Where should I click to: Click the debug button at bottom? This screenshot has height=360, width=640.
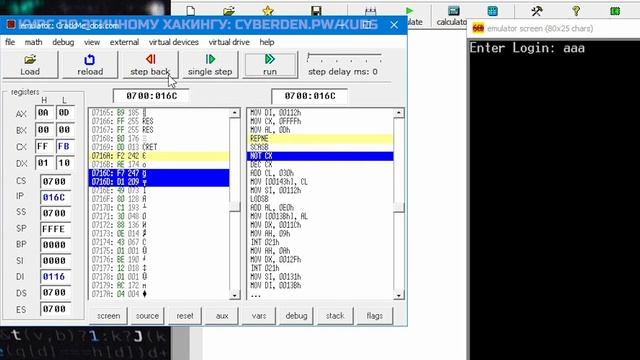coord(296,316)
